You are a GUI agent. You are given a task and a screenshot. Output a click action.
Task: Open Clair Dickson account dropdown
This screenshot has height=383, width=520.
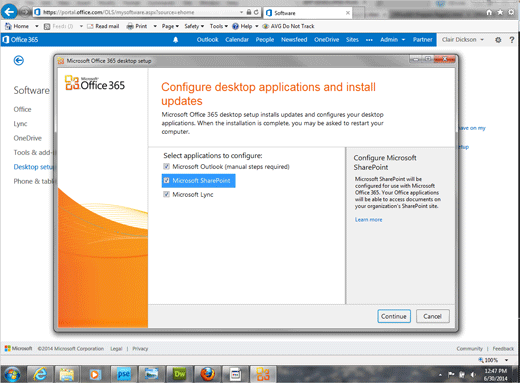coord(463,40)
